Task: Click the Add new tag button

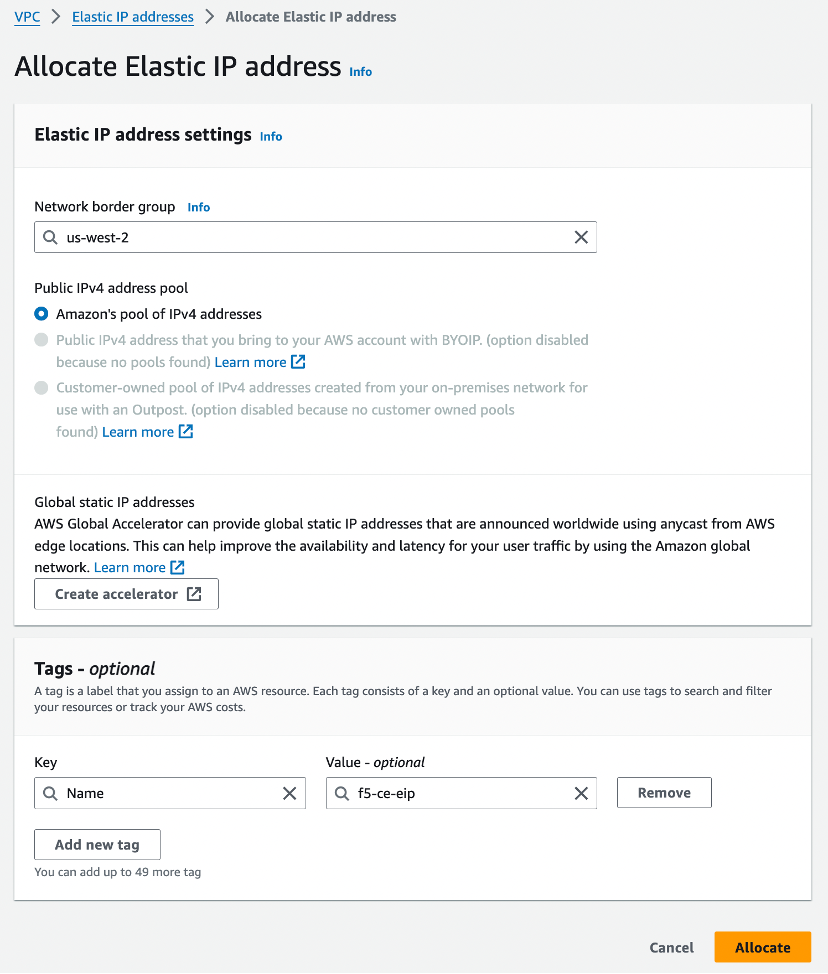Action: [x=97, y=844]
